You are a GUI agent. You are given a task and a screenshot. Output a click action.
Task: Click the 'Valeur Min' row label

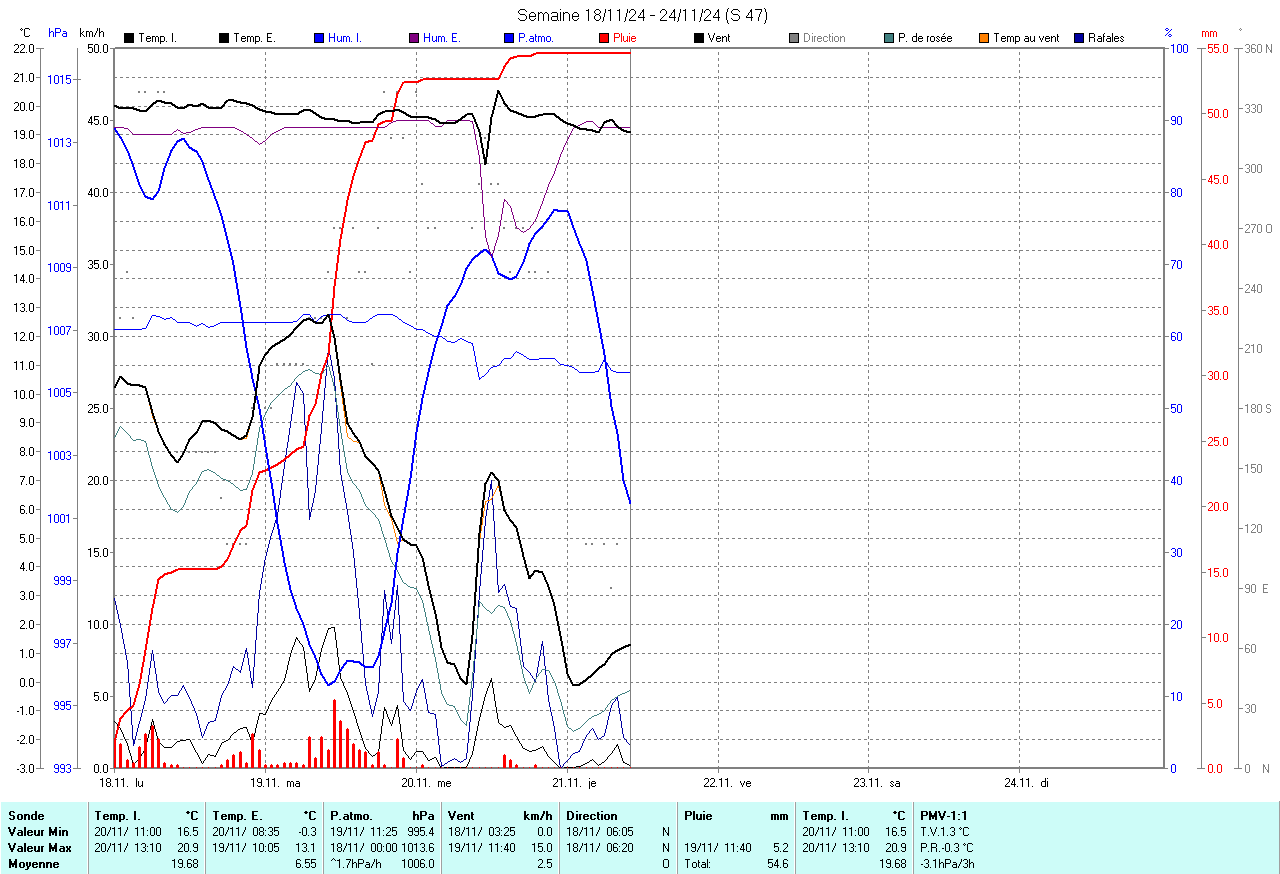coord(37,832)
